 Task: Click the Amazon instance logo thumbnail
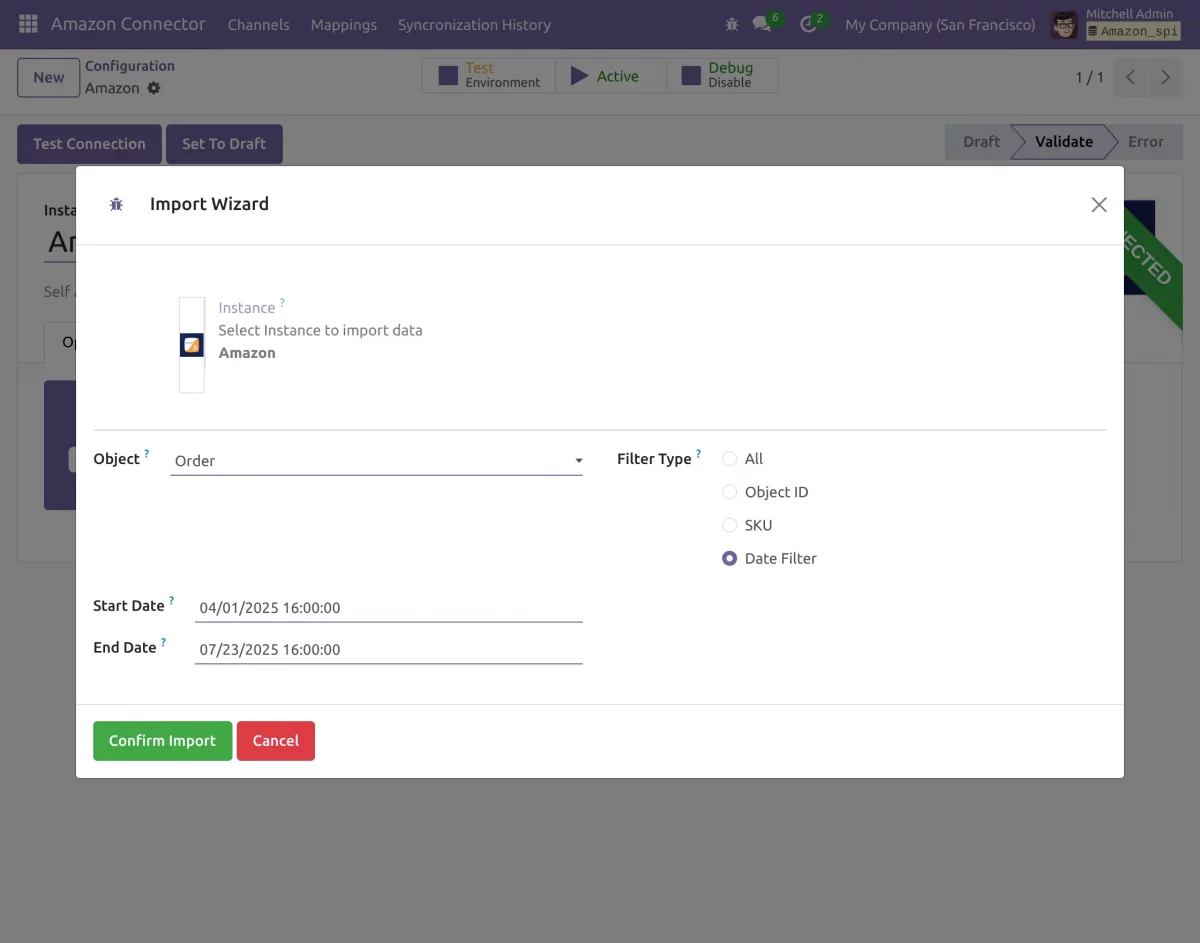click(x=192, y=345)
